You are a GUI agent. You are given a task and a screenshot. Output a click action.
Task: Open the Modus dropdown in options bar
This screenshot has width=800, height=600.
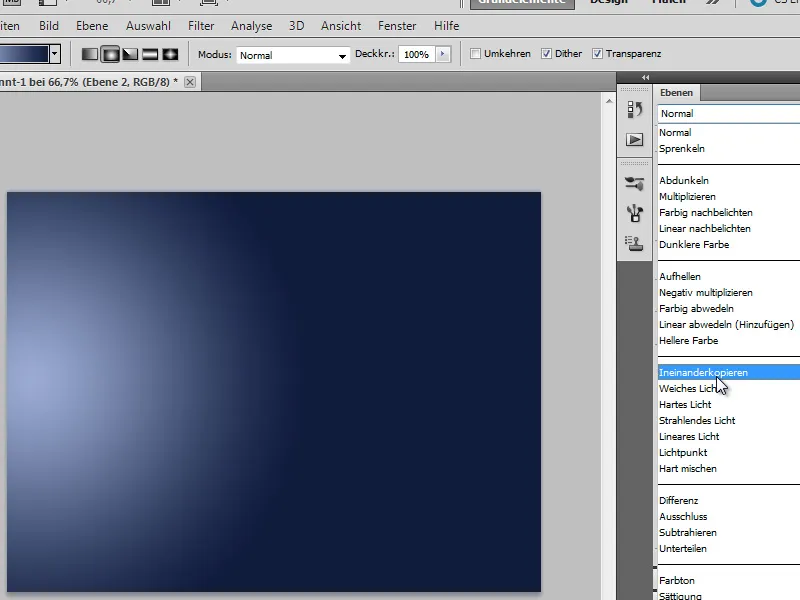point(293,55)
